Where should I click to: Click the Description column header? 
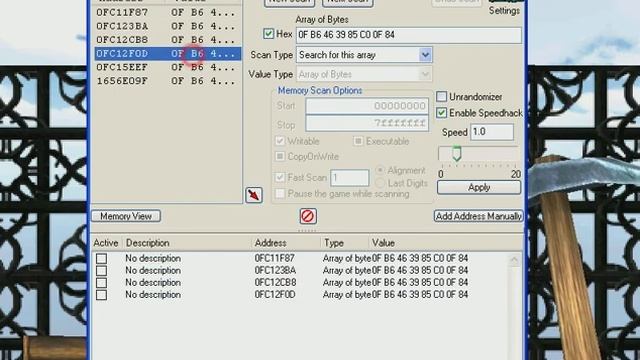pos(187,243)
